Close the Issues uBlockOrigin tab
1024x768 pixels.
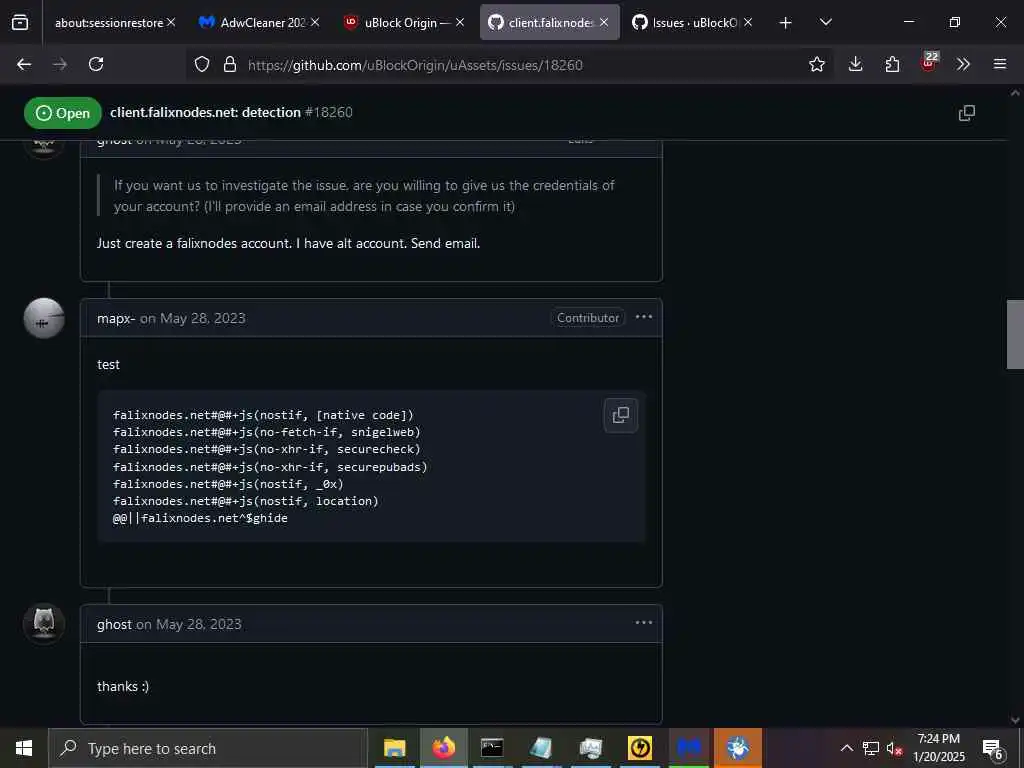pos(748,22)
